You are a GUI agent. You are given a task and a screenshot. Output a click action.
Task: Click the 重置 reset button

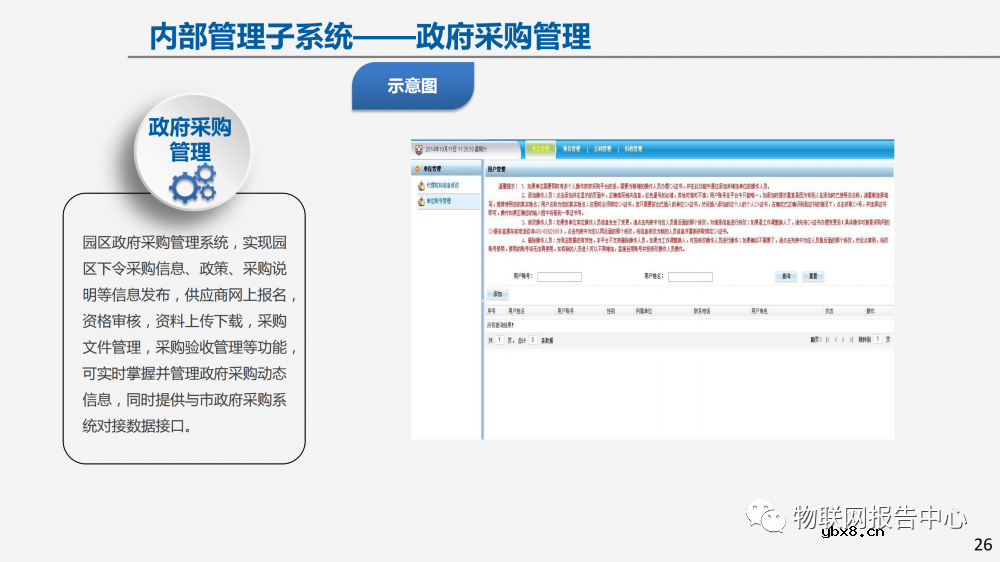pos(813,276)
